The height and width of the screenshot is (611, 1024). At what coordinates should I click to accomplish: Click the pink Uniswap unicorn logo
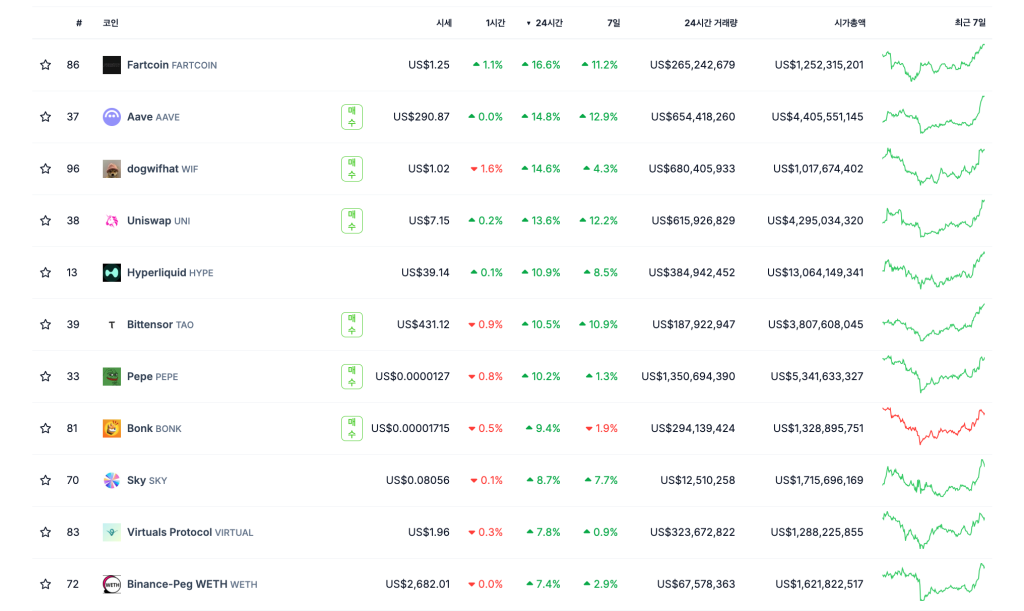pyautogui.click(x=112, y=221)
